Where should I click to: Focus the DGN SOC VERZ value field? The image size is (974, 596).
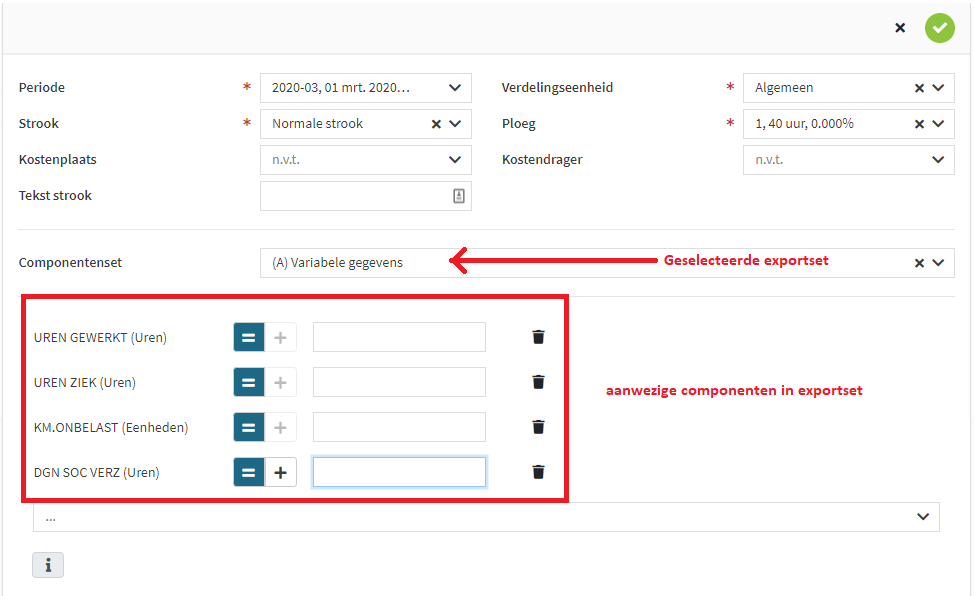tap(399, 472)
